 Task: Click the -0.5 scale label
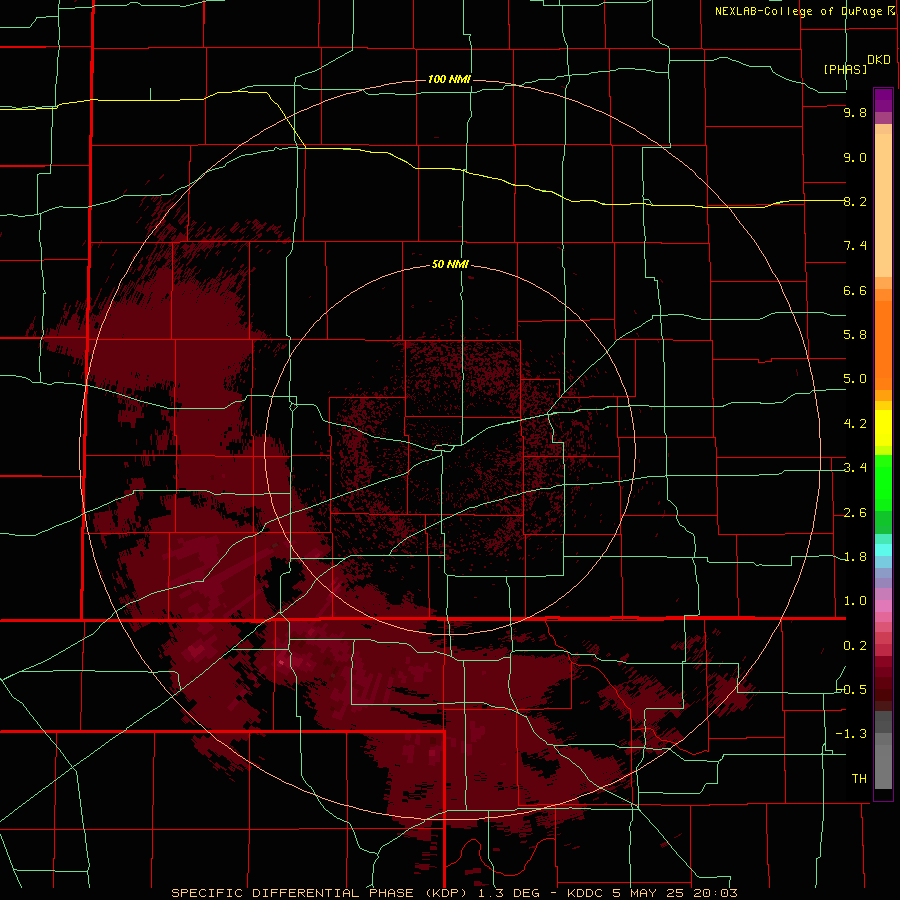(852, 690)
